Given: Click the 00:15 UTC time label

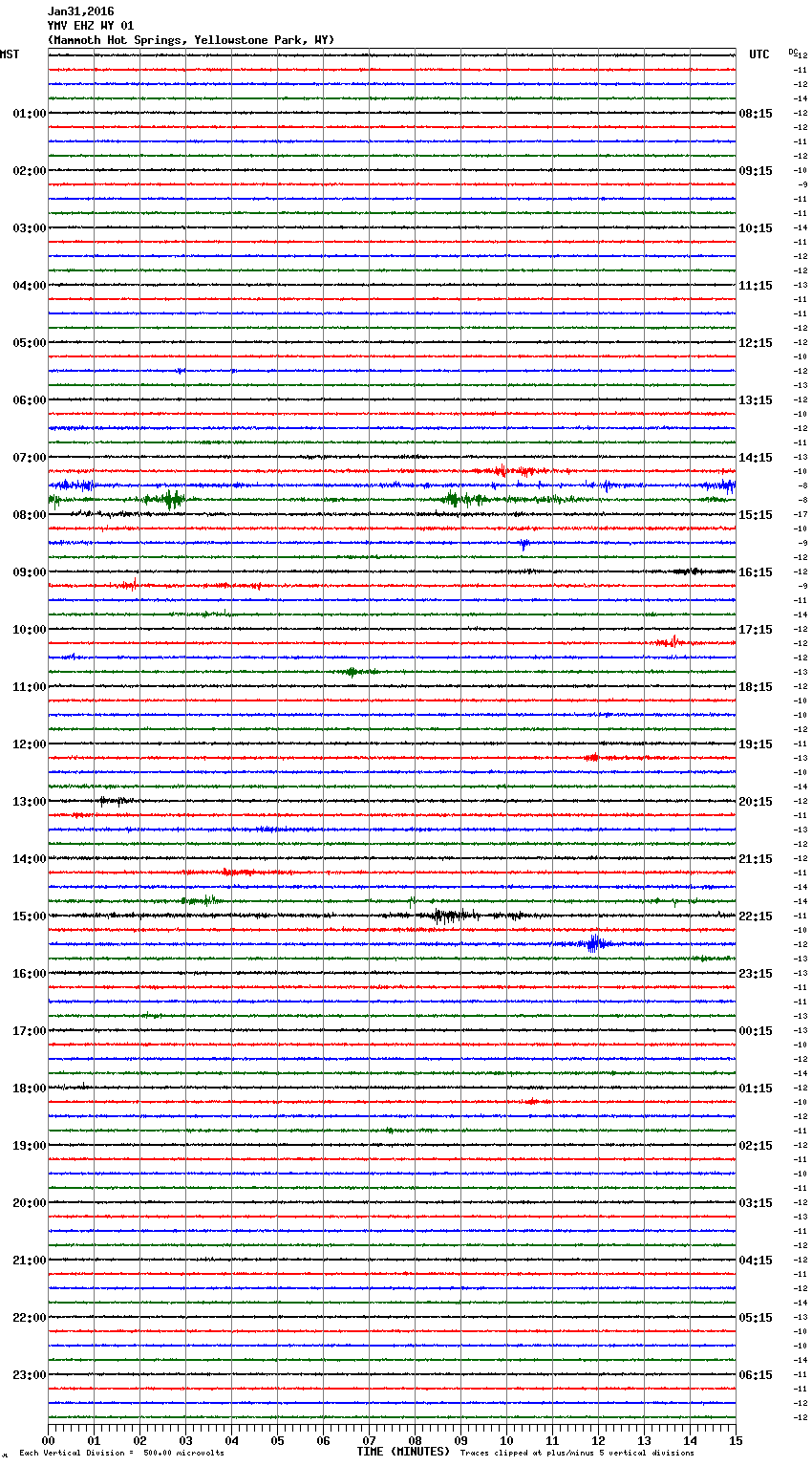Looking at the screenshot, I should click(x=756, y=1031).
